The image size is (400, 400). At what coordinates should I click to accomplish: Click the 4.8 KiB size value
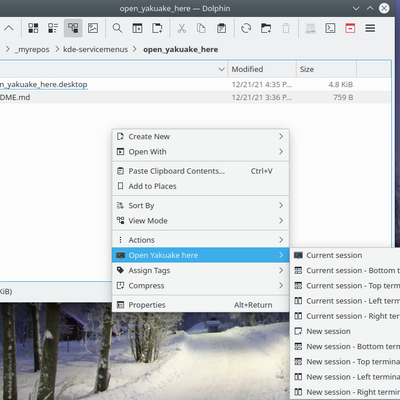coord(340,84)
